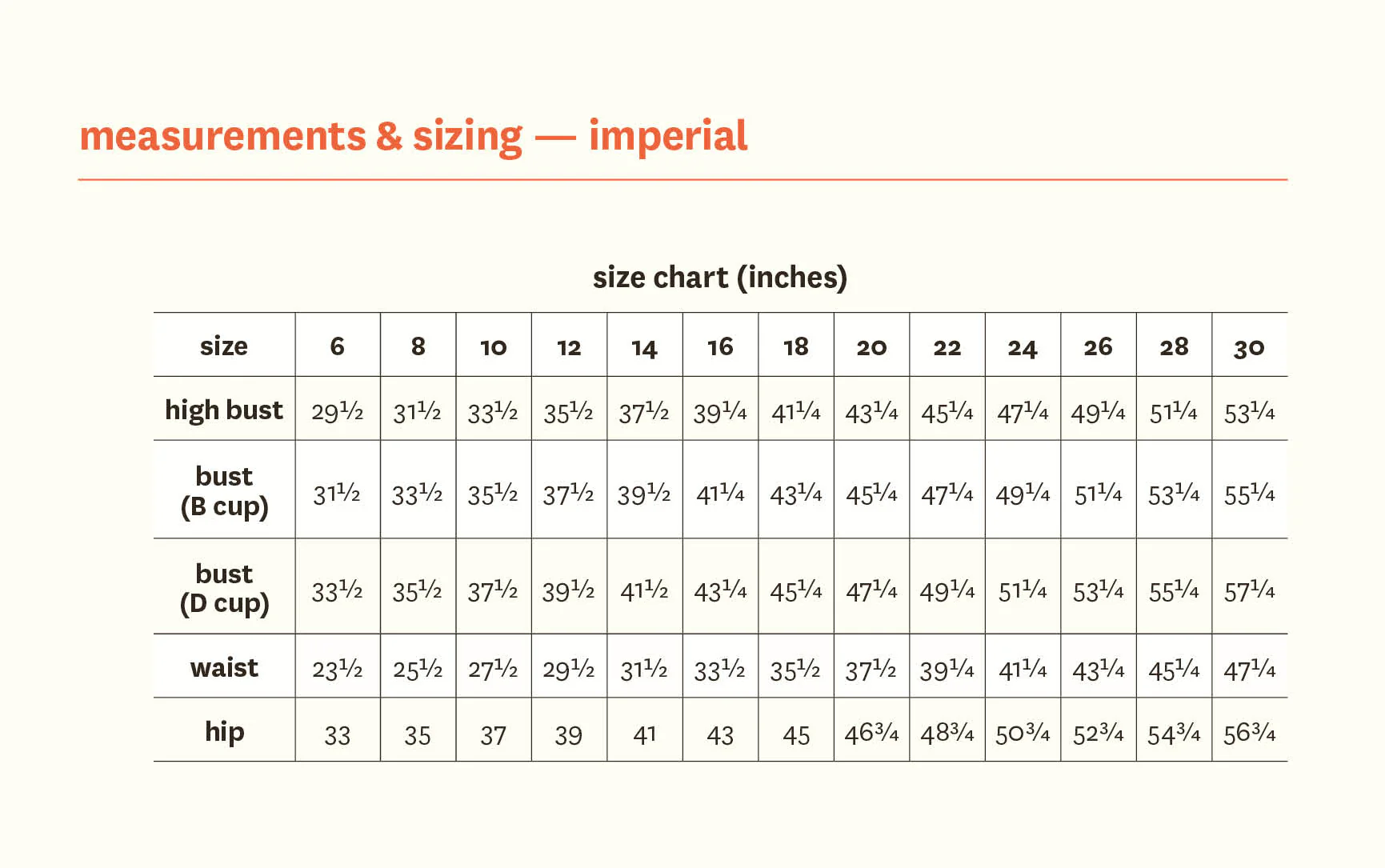Click the size 22 column header
Image resolution: width=1385 pixels, height=868 pixels.
click(x=947, y=348)
